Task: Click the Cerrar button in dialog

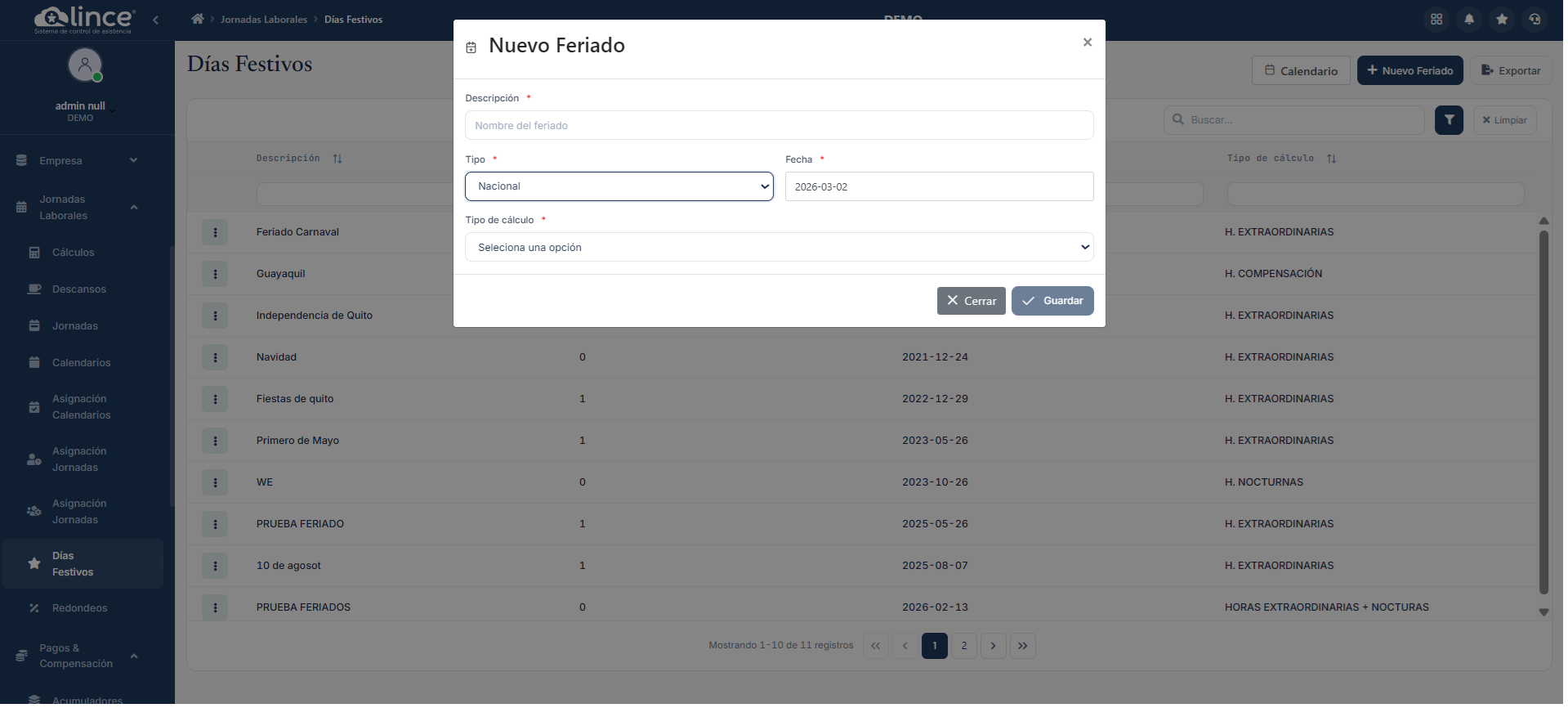Action: 970,301
